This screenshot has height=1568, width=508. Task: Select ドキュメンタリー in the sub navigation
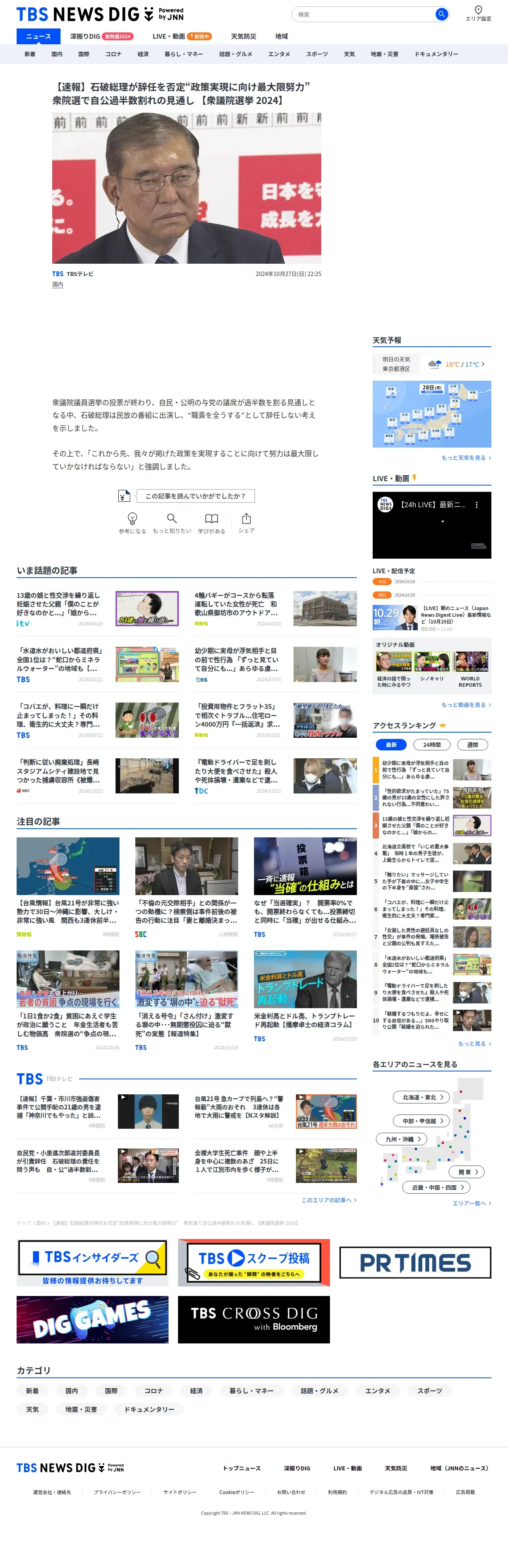coord(437,54)
